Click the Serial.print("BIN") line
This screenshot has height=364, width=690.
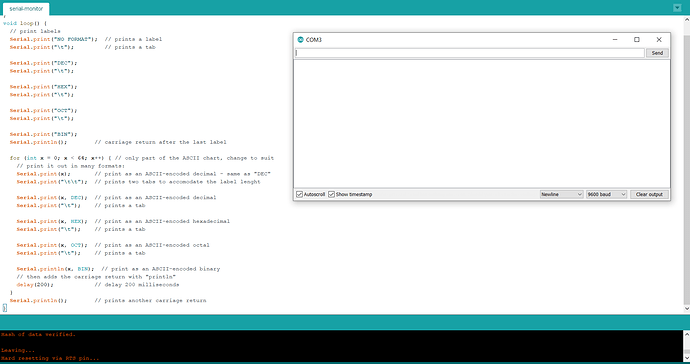[x=43, y=134]
